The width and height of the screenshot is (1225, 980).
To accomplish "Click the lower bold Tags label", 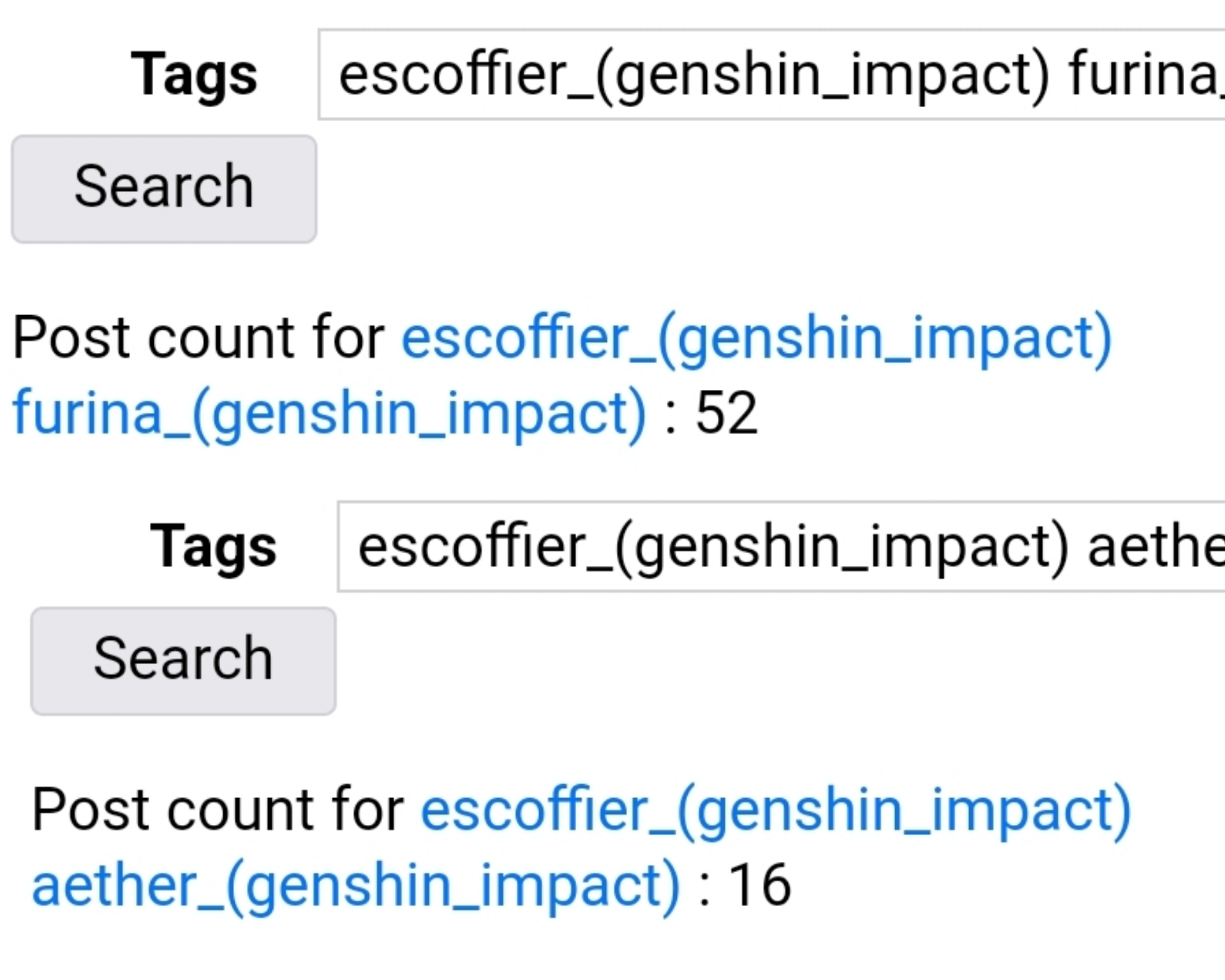I will point(213,547).
